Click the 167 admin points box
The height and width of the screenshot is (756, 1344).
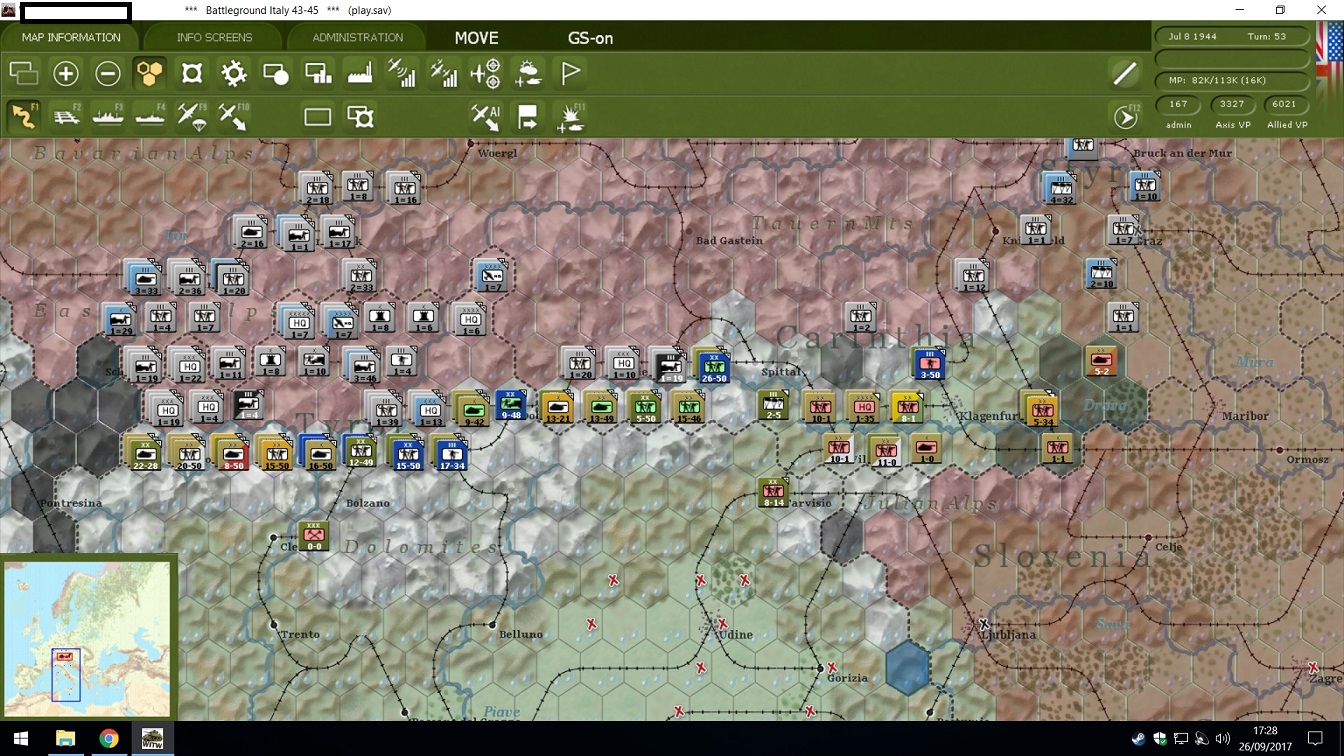[1178, 104]
